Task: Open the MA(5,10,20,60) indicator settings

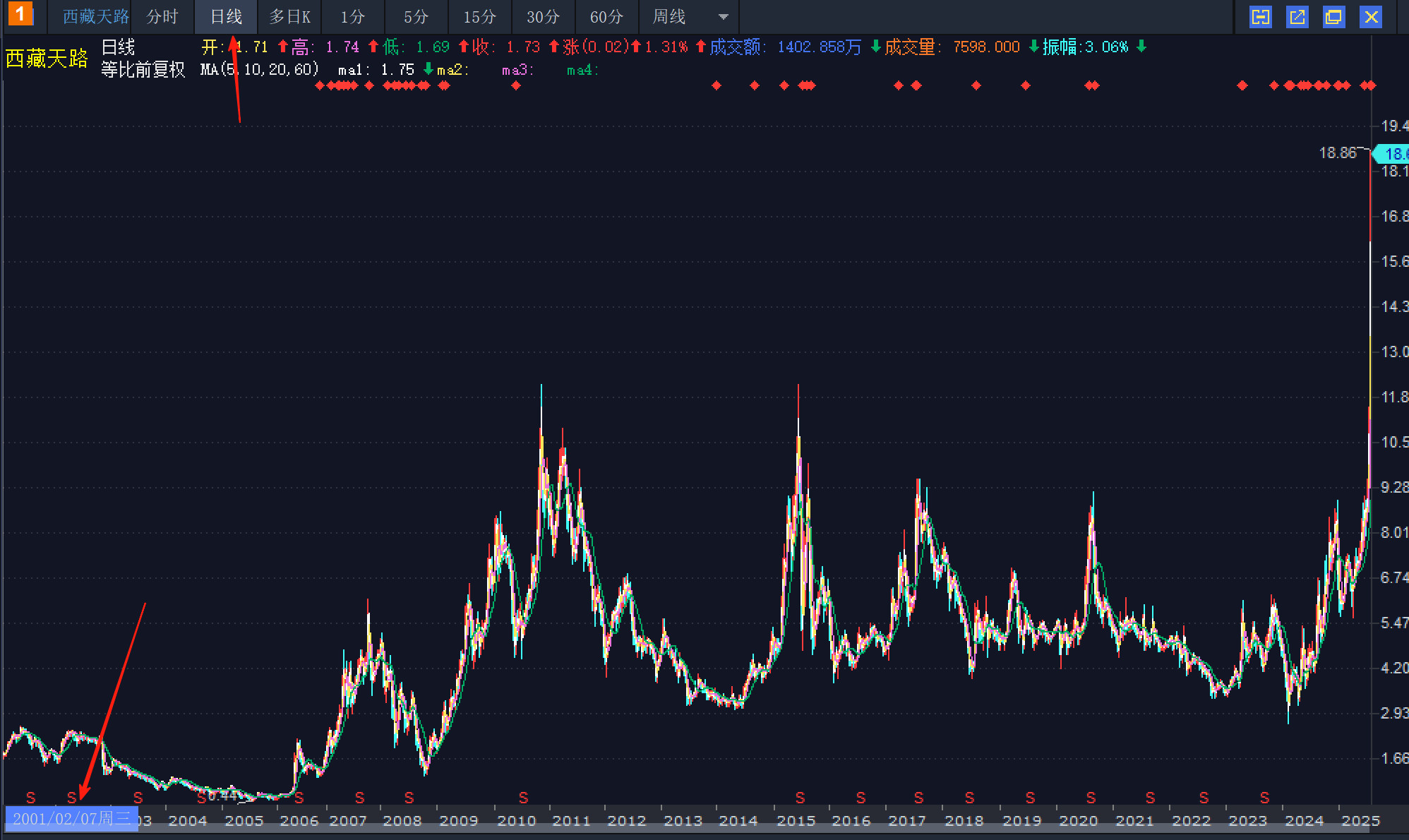Action: point(259,69)
